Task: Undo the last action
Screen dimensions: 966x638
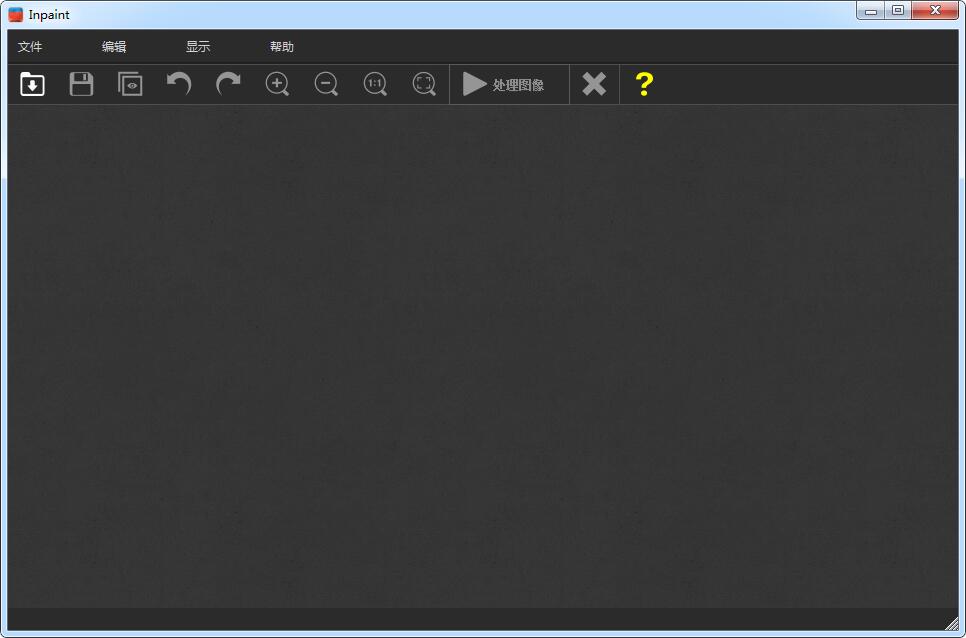Action: [179, 84]
